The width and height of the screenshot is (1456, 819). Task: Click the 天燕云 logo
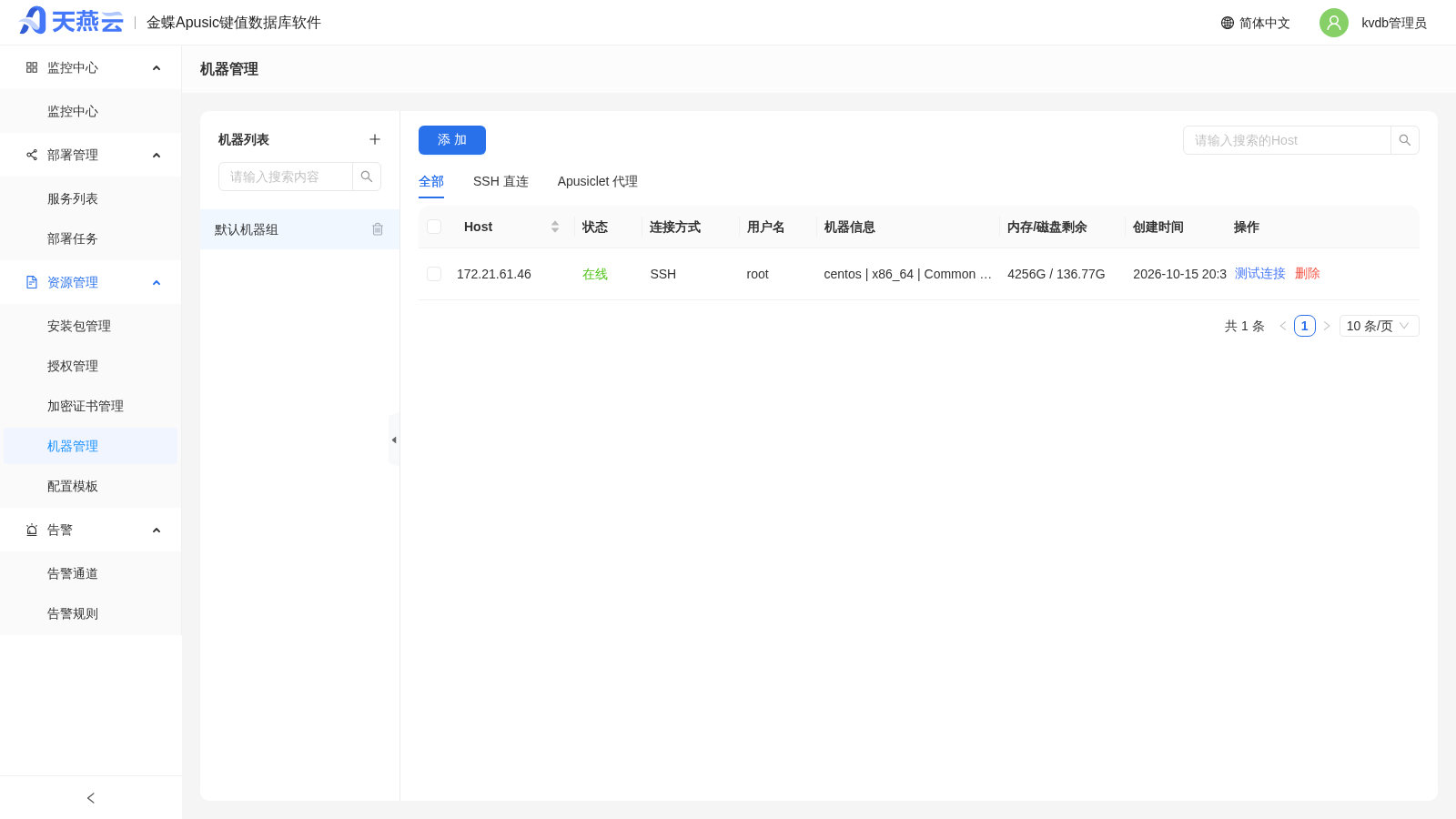[x=71, y=21]
